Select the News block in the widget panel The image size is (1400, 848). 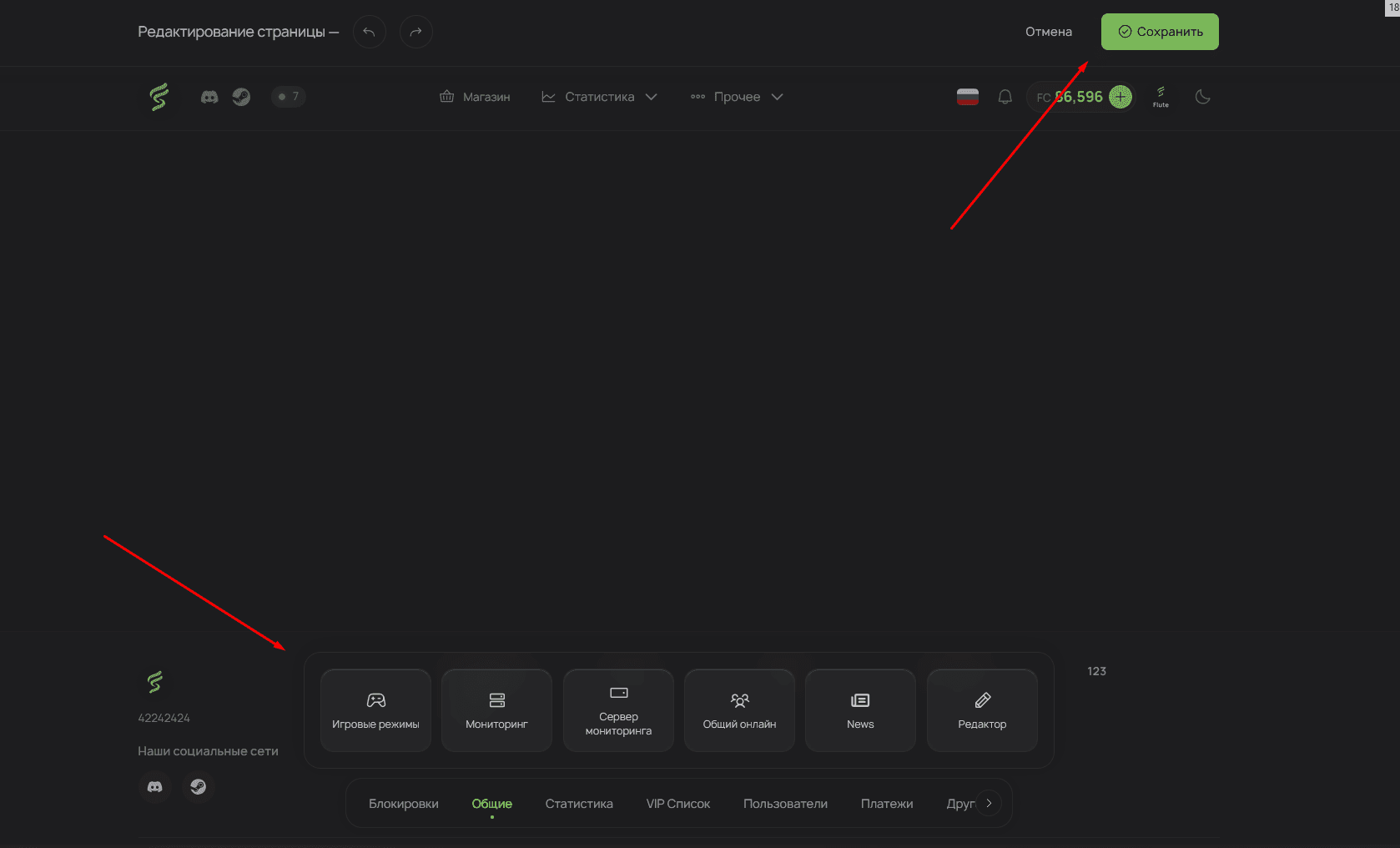pos(859,709)
